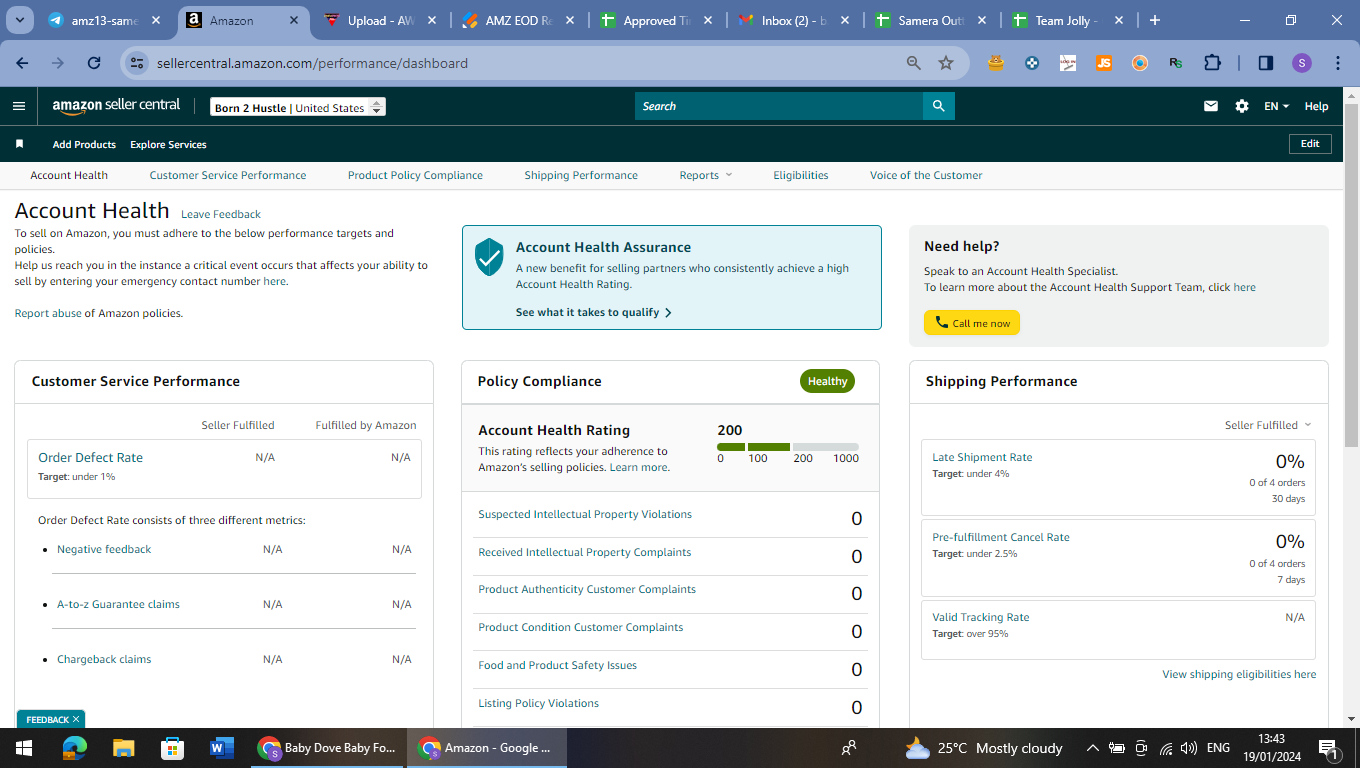Click the Call me now button

click(972, 323)
